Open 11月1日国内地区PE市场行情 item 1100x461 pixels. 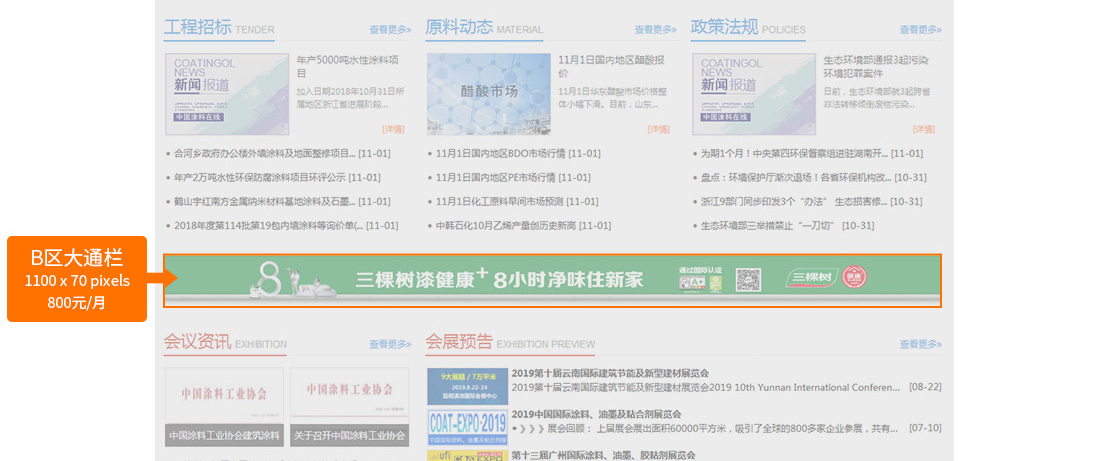pos(513,178)
